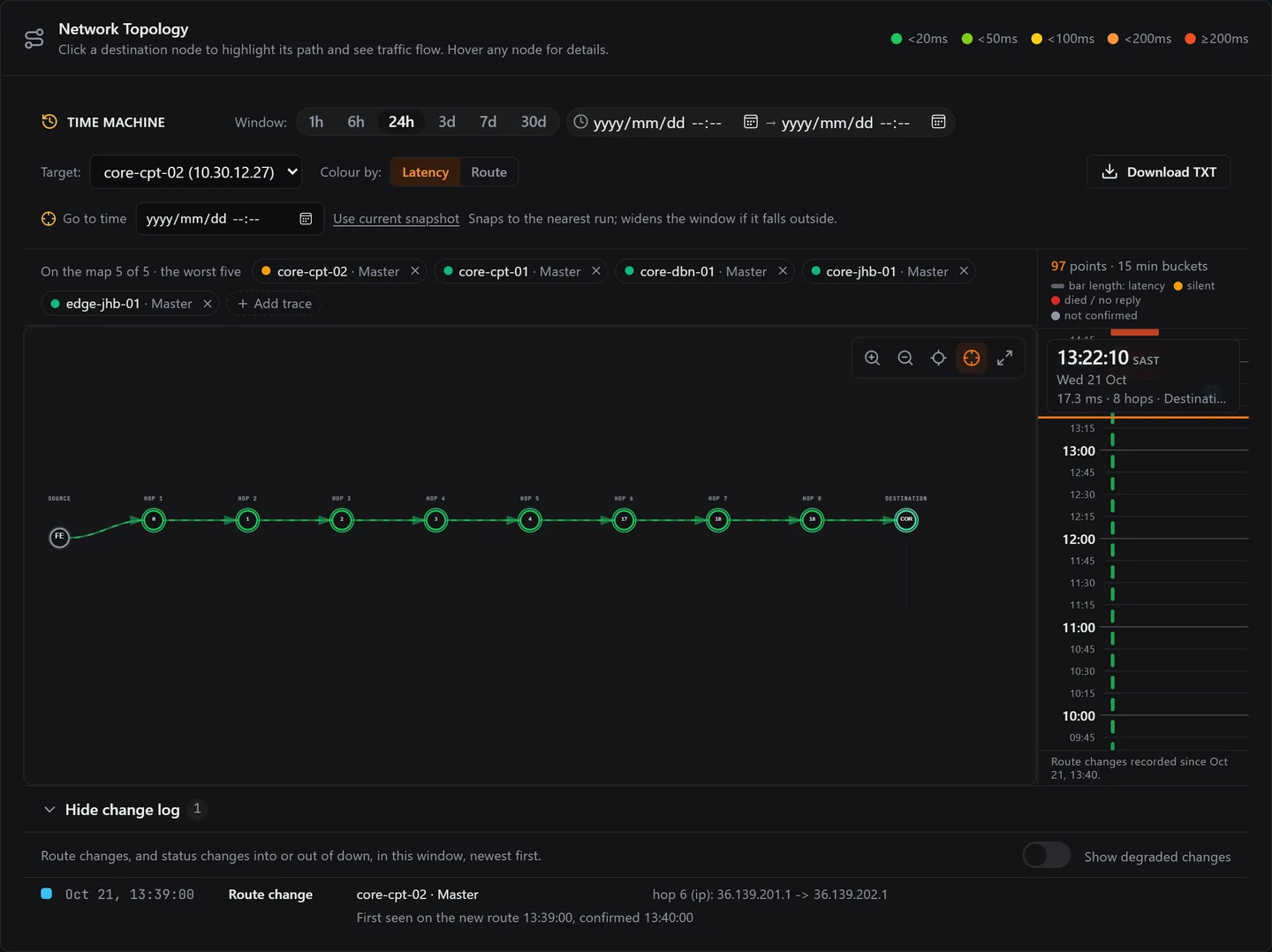
Task: Remove core-cpt-01 trace chip
Action: pos(596,271)
